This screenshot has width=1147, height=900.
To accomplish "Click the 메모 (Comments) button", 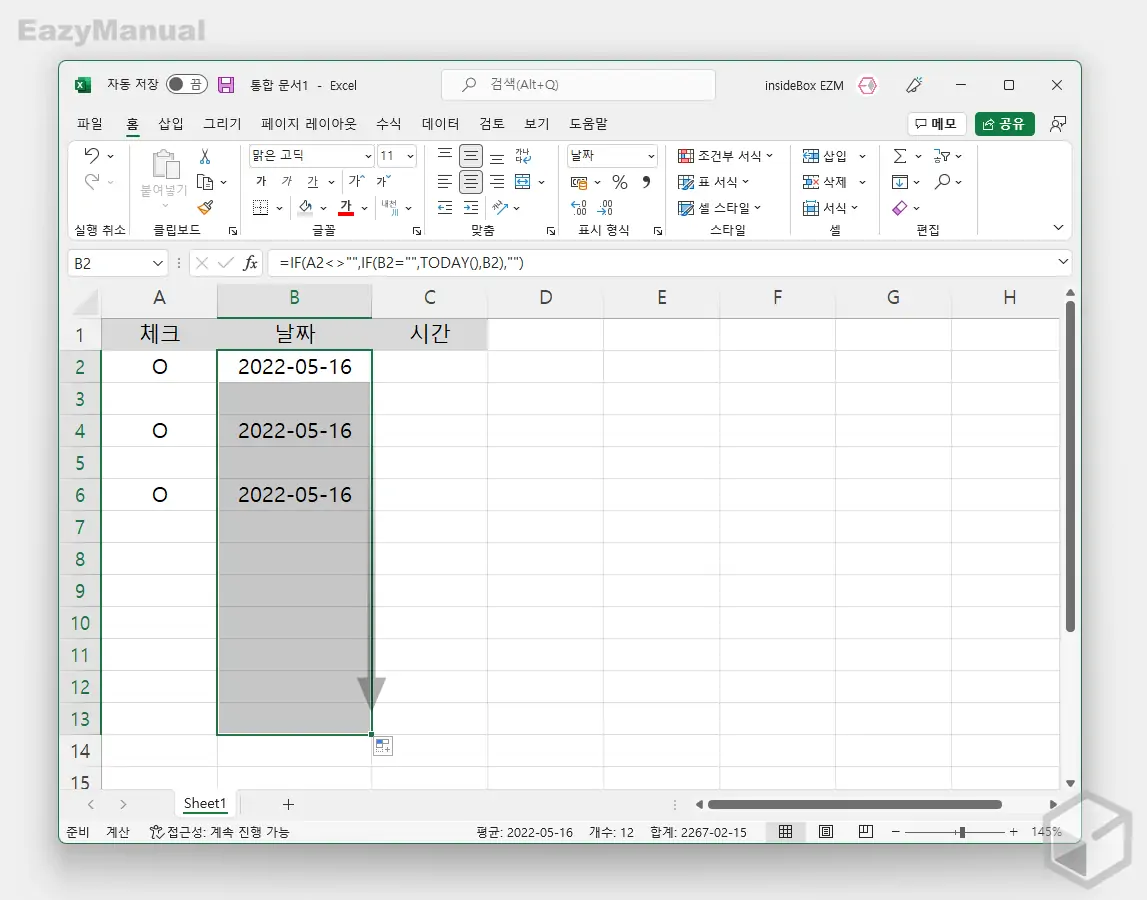I will coord(936,124).
